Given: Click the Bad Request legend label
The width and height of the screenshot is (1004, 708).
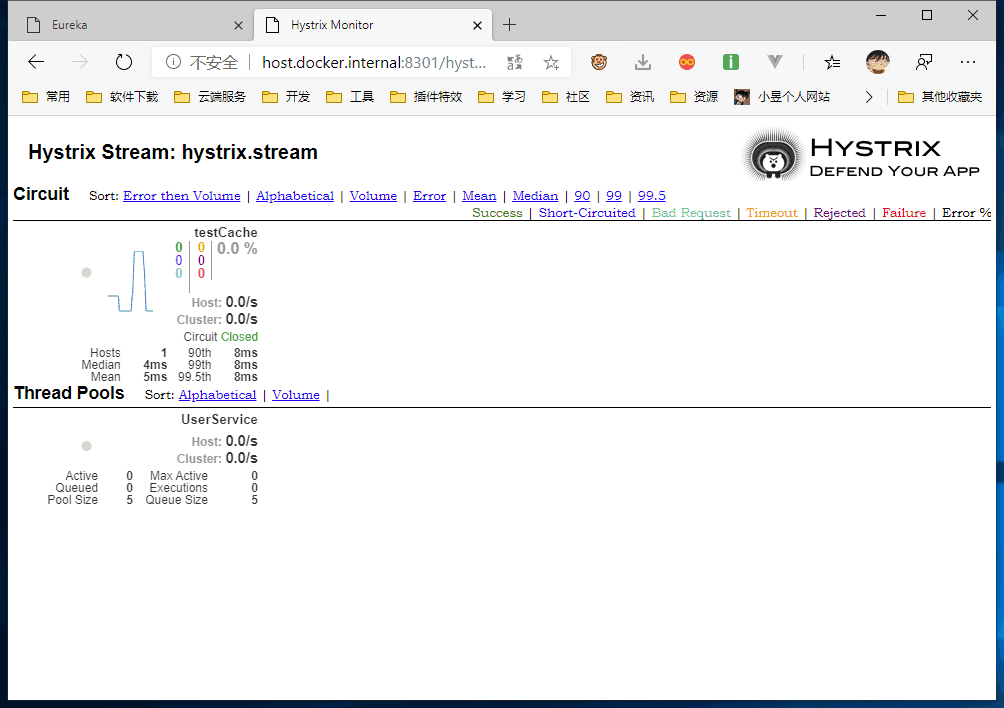Looking at the screenshot, I should (x=691, y=213).
